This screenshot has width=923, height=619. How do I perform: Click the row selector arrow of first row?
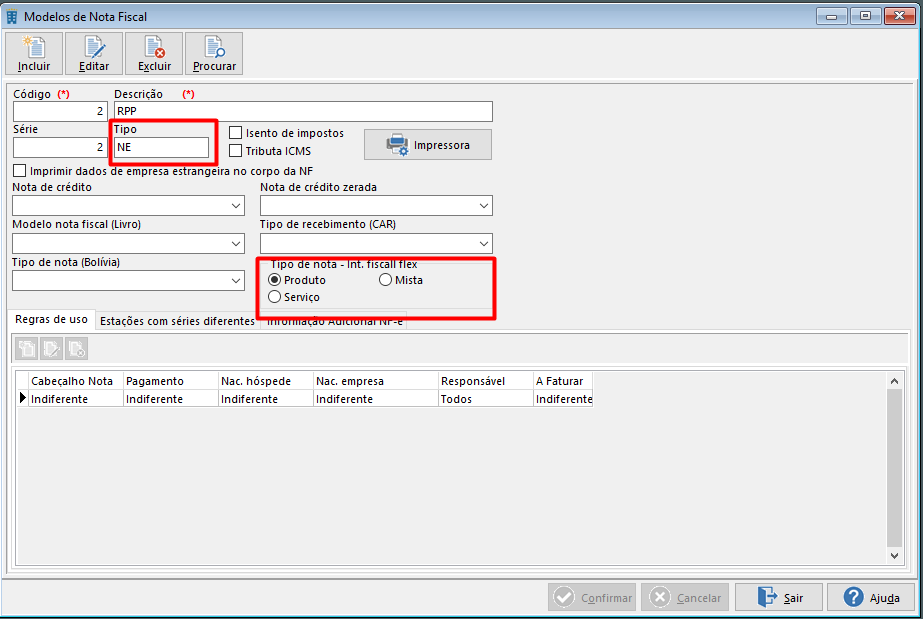(22, 398)
